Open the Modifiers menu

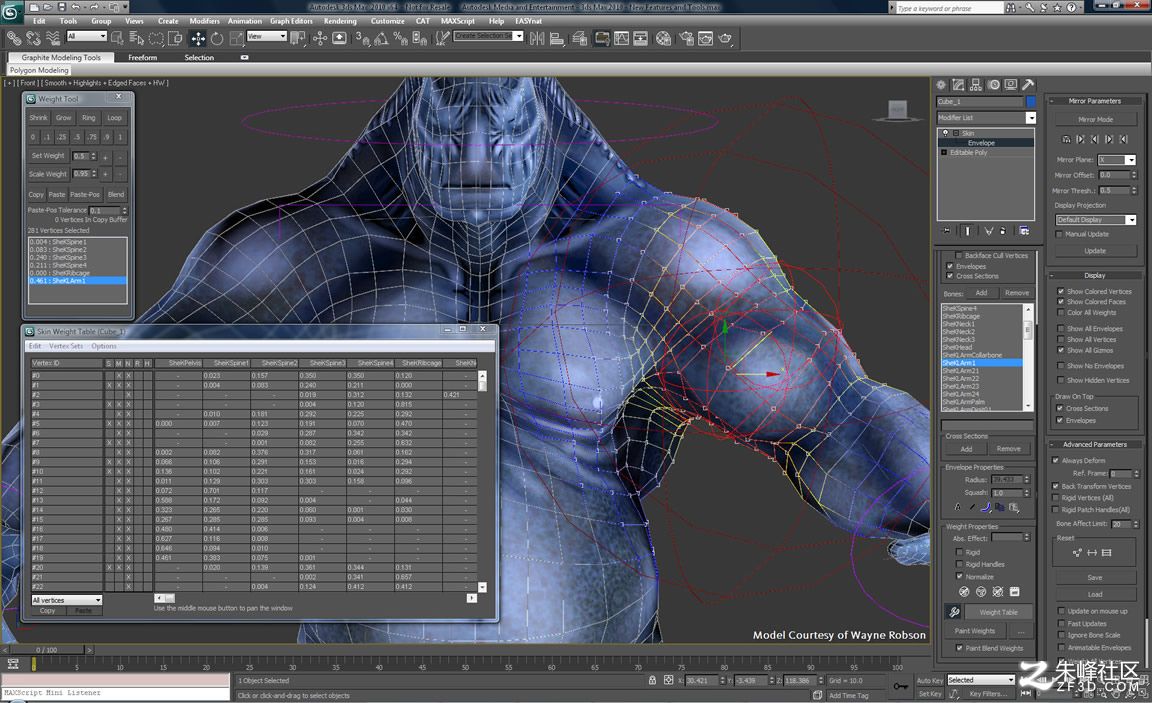click(x=204, y=21)
